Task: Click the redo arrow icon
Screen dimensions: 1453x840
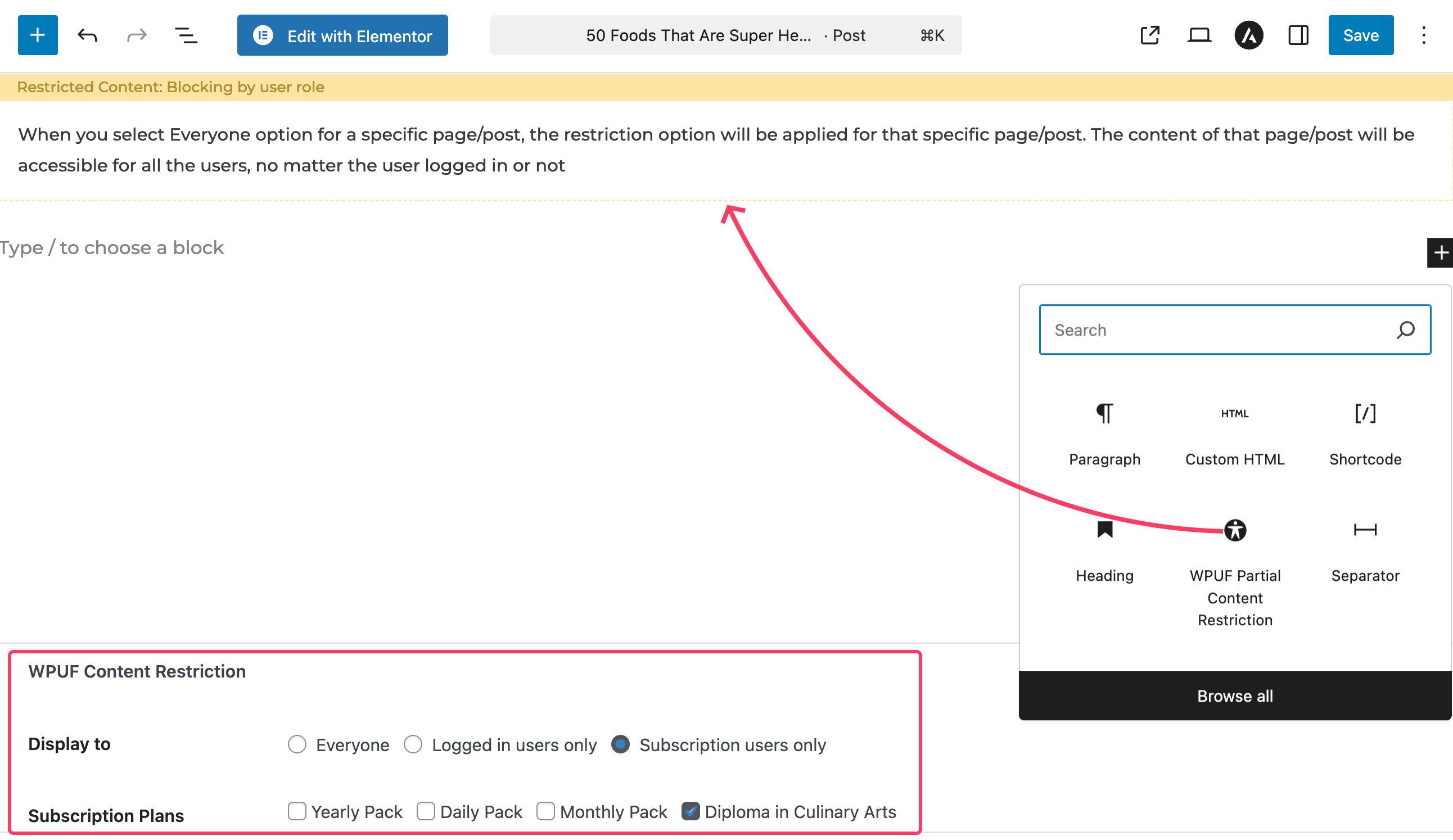Action: (137, 35)
